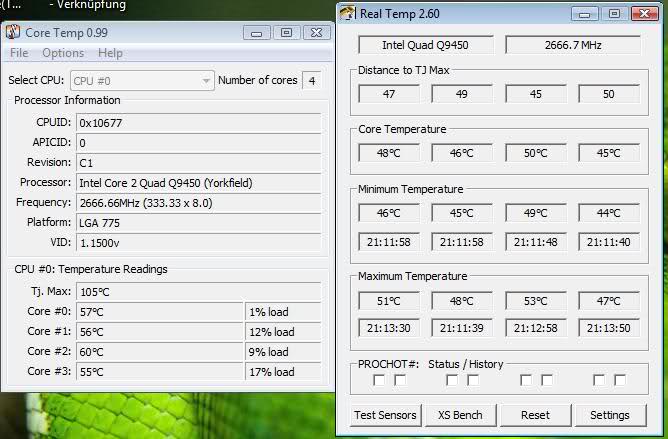The image size is (668, 439).
Task: Expand the Select CPU dropdown
Action: pos(206,80)
